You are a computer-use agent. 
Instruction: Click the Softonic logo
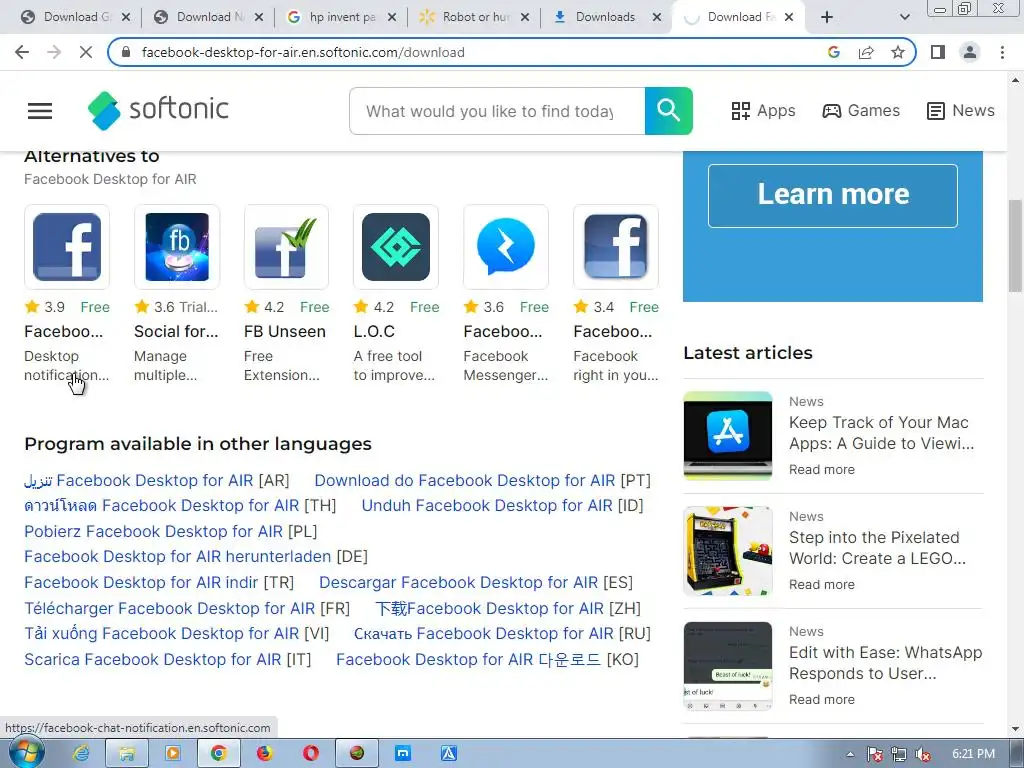click(158, 110)
